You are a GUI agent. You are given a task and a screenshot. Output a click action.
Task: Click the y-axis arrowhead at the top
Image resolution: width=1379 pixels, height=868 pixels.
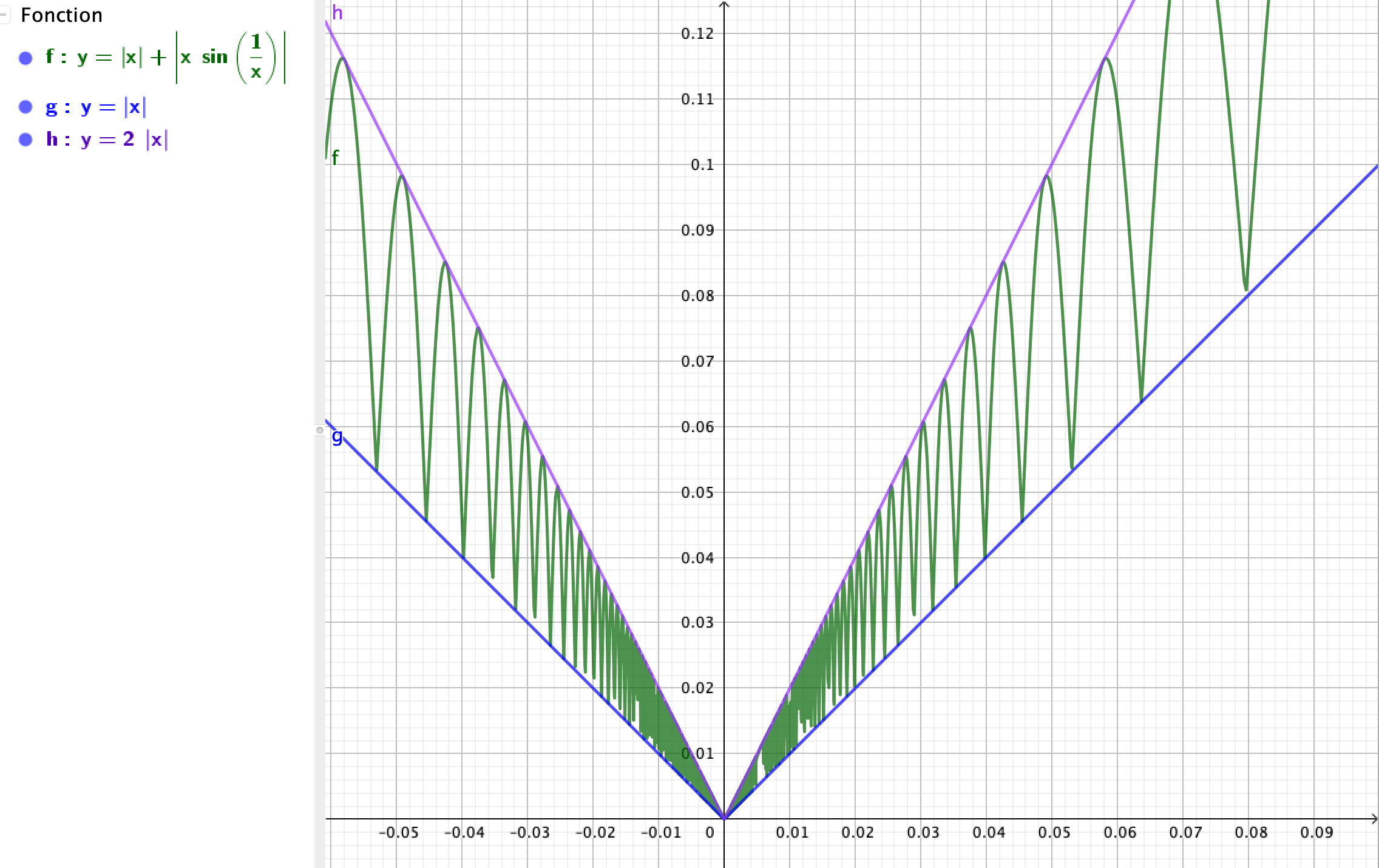(724, 5)
